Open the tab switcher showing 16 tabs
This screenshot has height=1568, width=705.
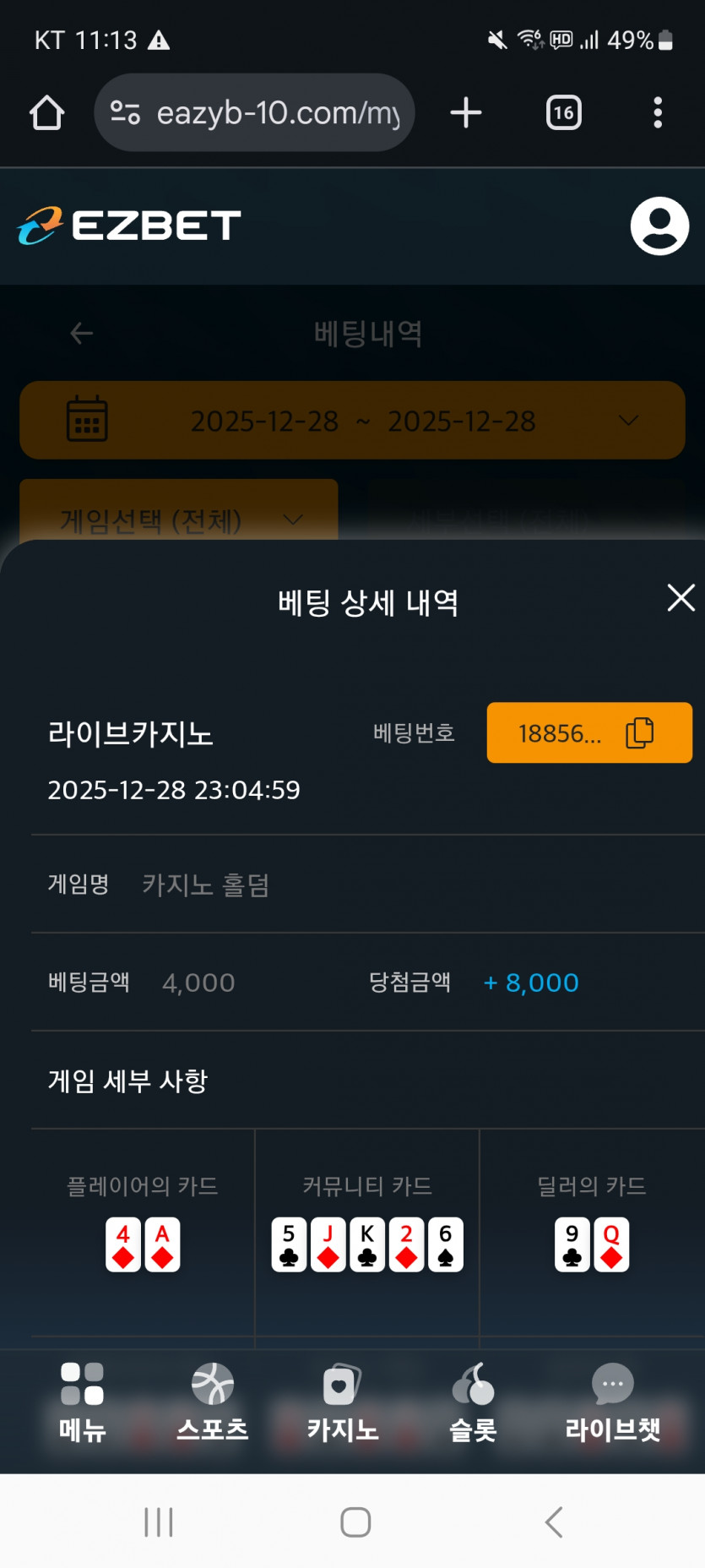[563, 112]
